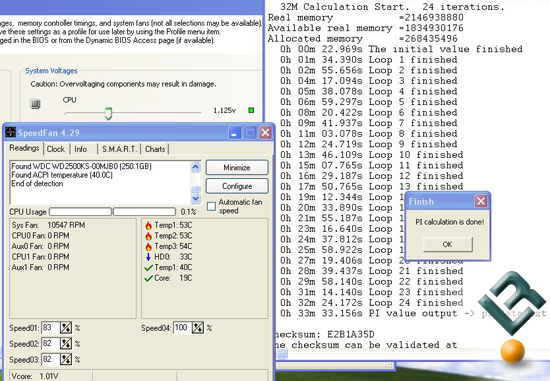
Task: Click the SpeedFan title bar app icon
Action: click(11, 132)
